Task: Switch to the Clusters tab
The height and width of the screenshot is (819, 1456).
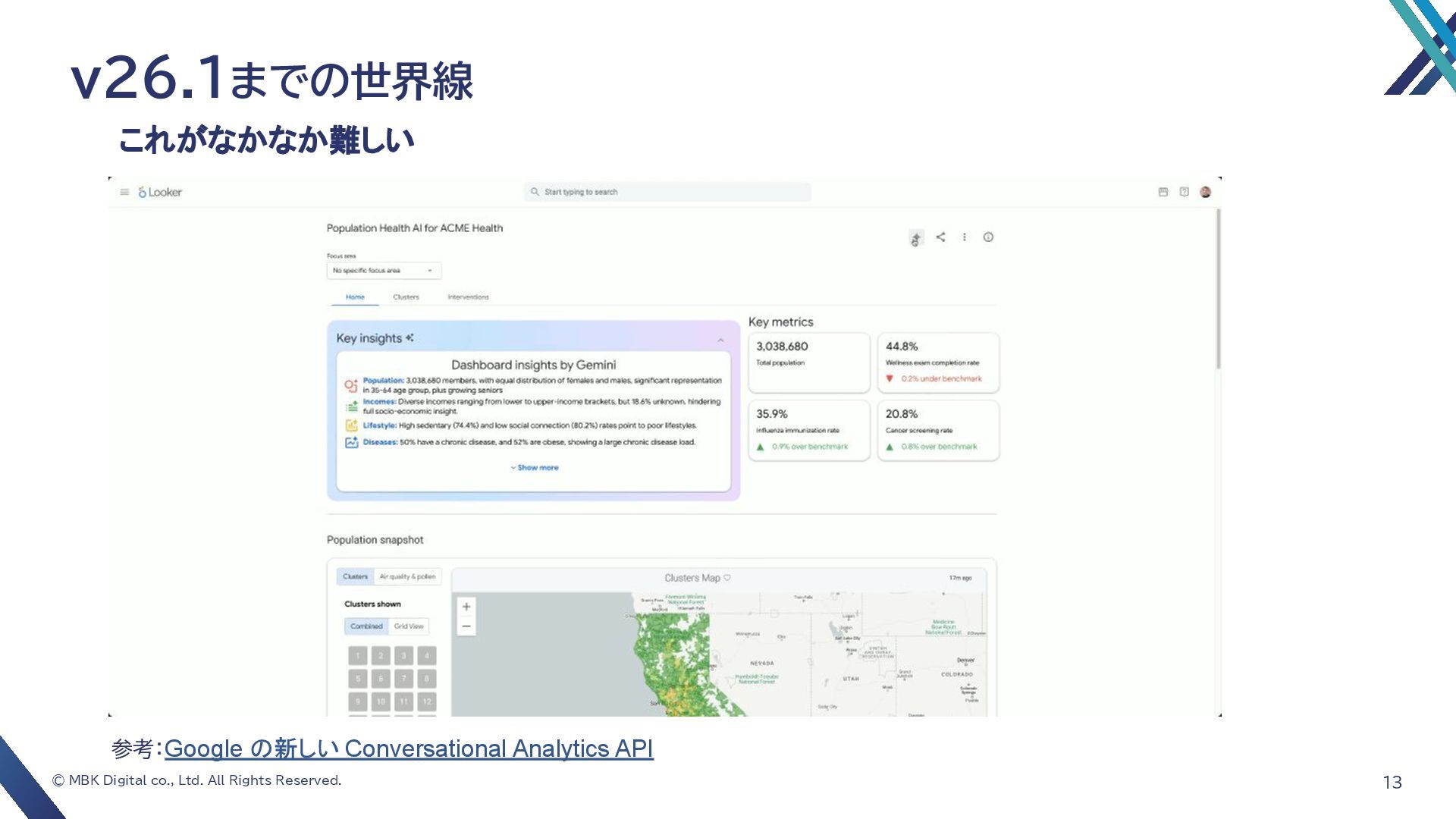Action: pos(406,297)
